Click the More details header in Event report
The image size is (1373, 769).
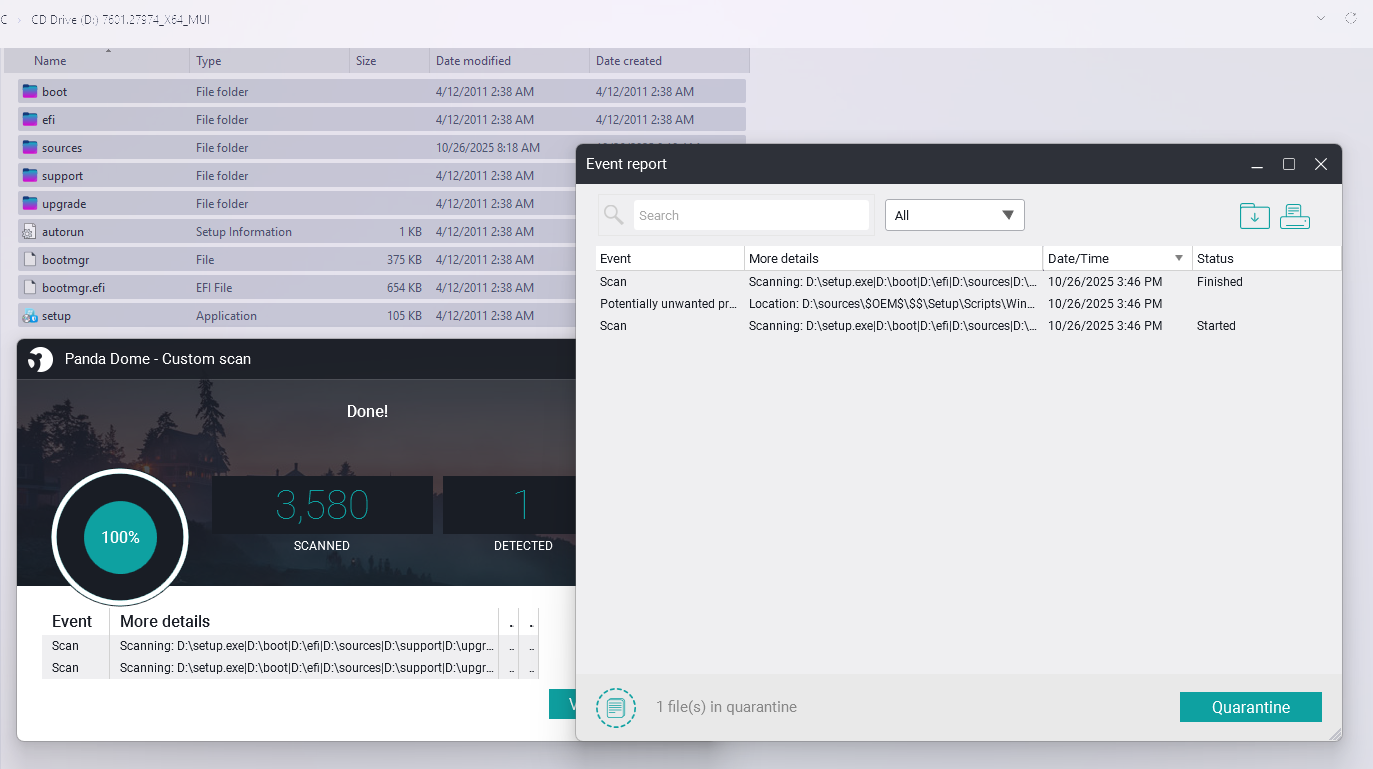[x=894, y=258]
